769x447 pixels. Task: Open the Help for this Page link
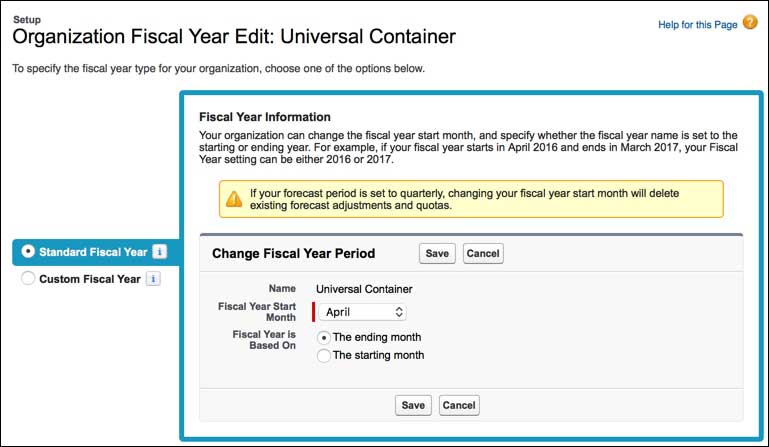point(696,24)
